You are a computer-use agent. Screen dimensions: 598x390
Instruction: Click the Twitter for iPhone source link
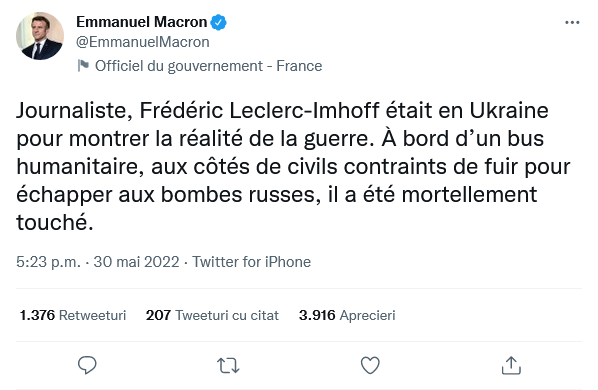(251, 262)
